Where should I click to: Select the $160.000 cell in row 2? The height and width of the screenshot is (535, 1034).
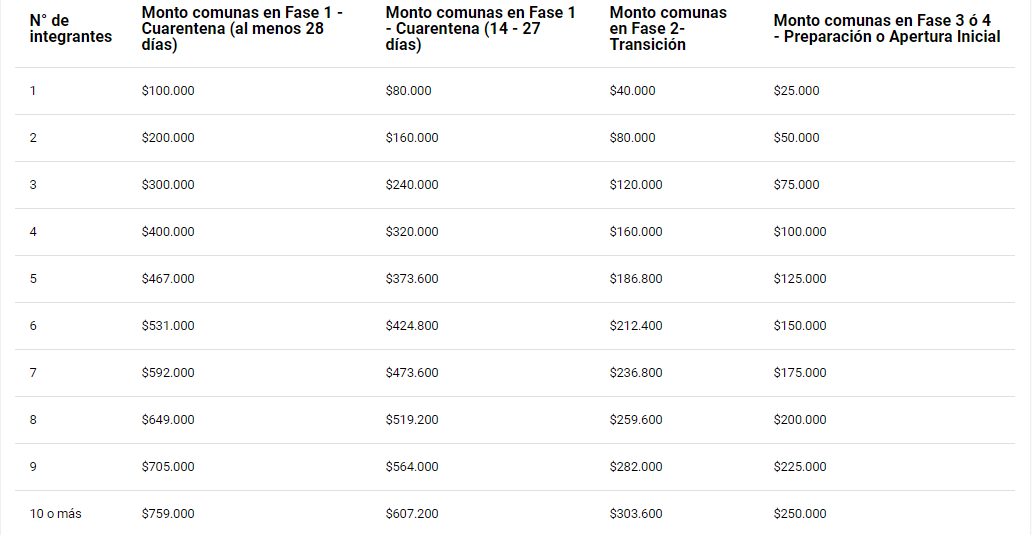412,138
